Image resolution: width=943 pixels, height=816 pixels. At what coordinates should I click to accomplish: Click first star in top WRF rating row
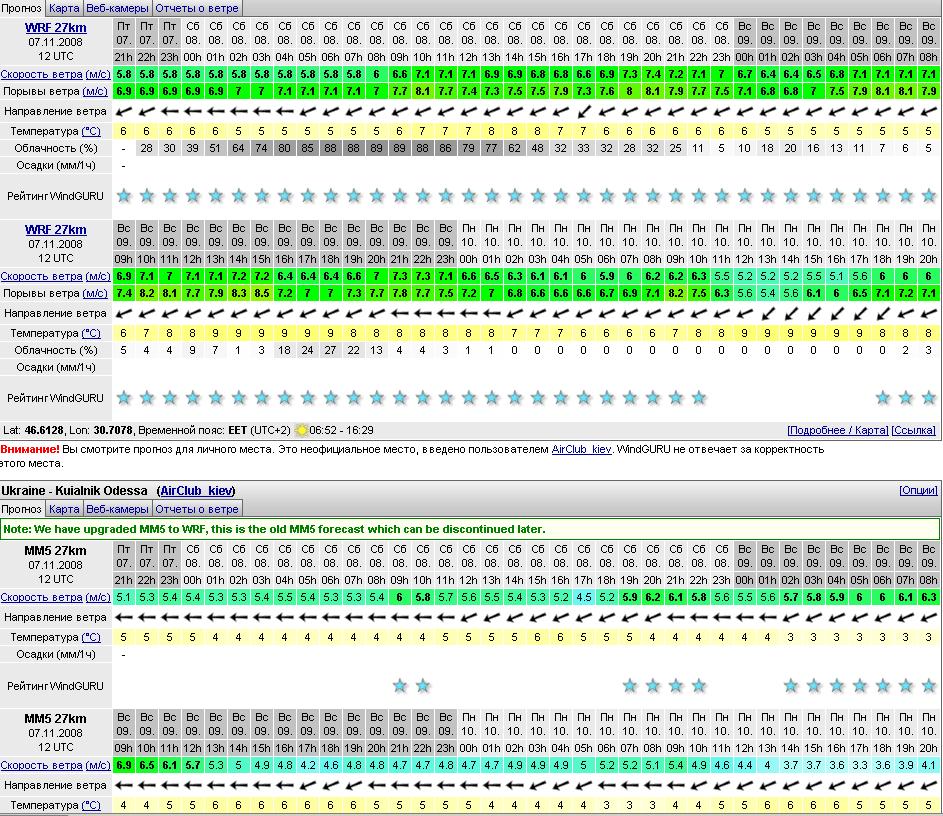click(x=123, y=195)
